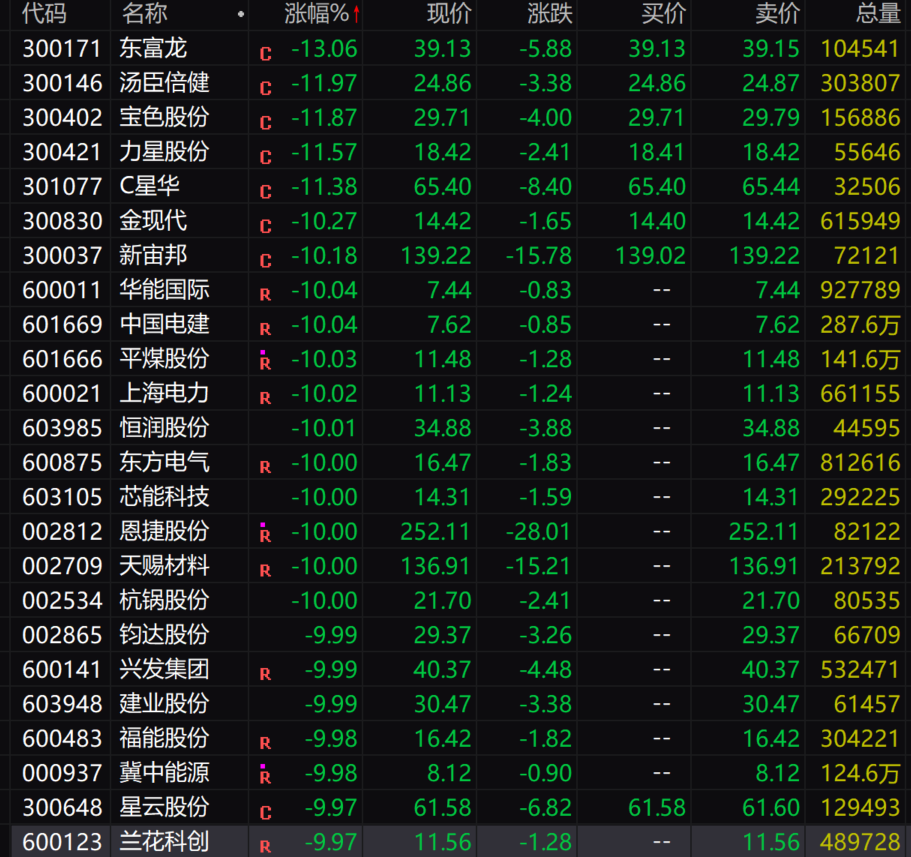Click the 卖价 column header
Image resolution: width=911 pixels, height=857 pixels.
(x=777, y=13)
